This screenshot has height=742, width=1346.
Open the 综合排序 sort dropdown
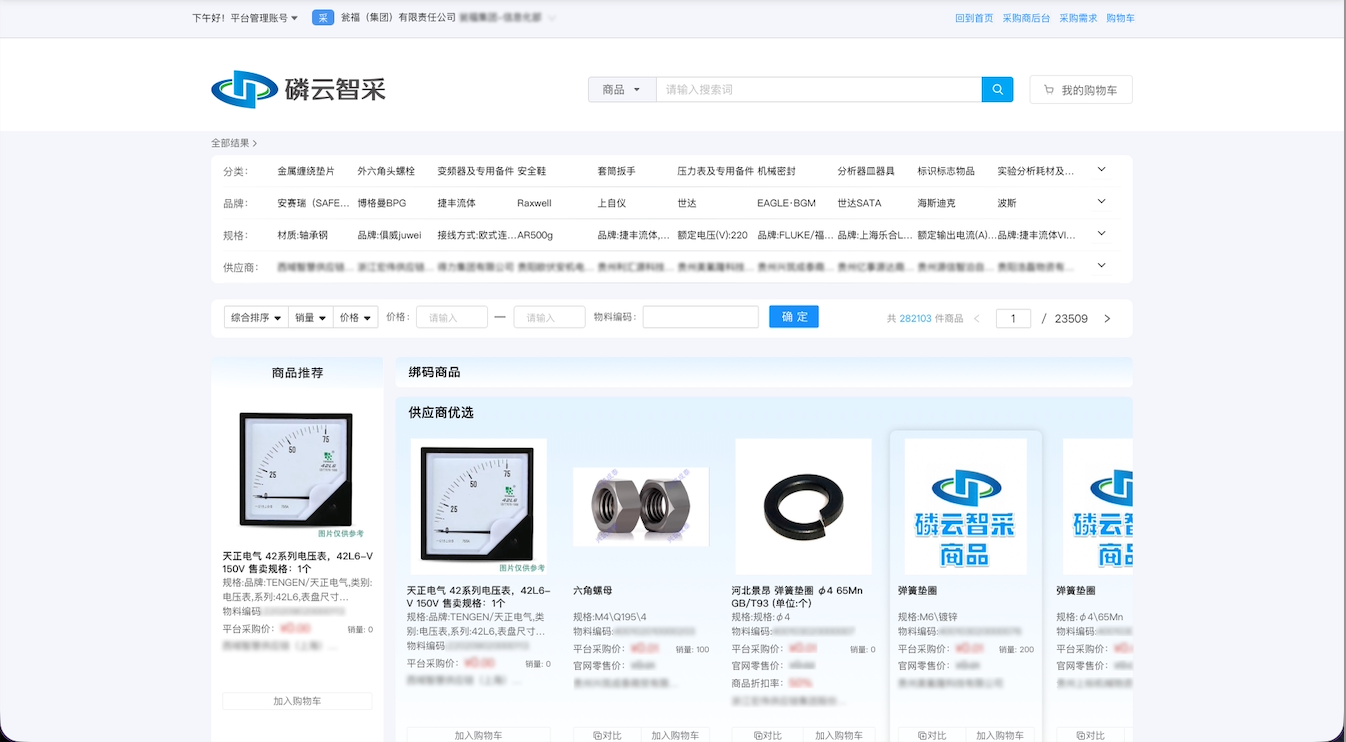tap(255, 318)
